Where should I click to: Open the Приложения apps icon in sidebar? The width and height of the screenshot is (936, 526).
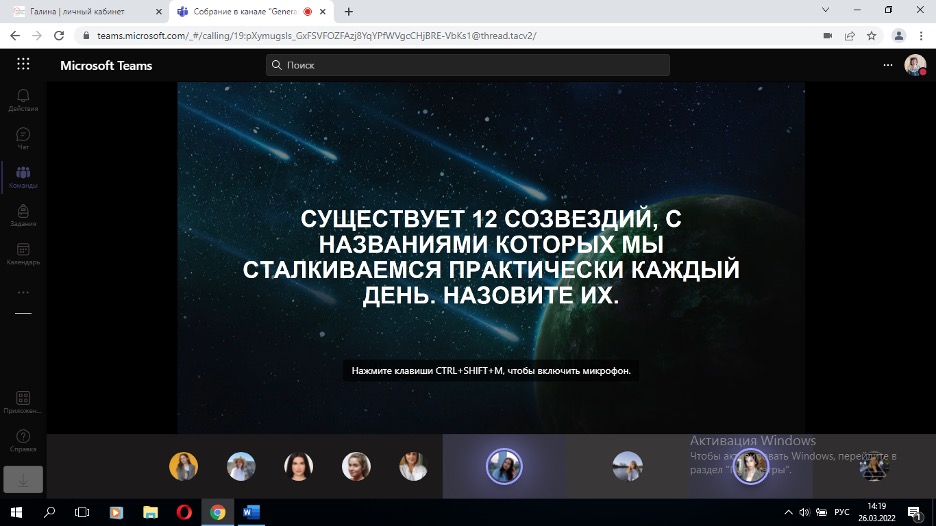pyautogui.click(x=23, y=401)
